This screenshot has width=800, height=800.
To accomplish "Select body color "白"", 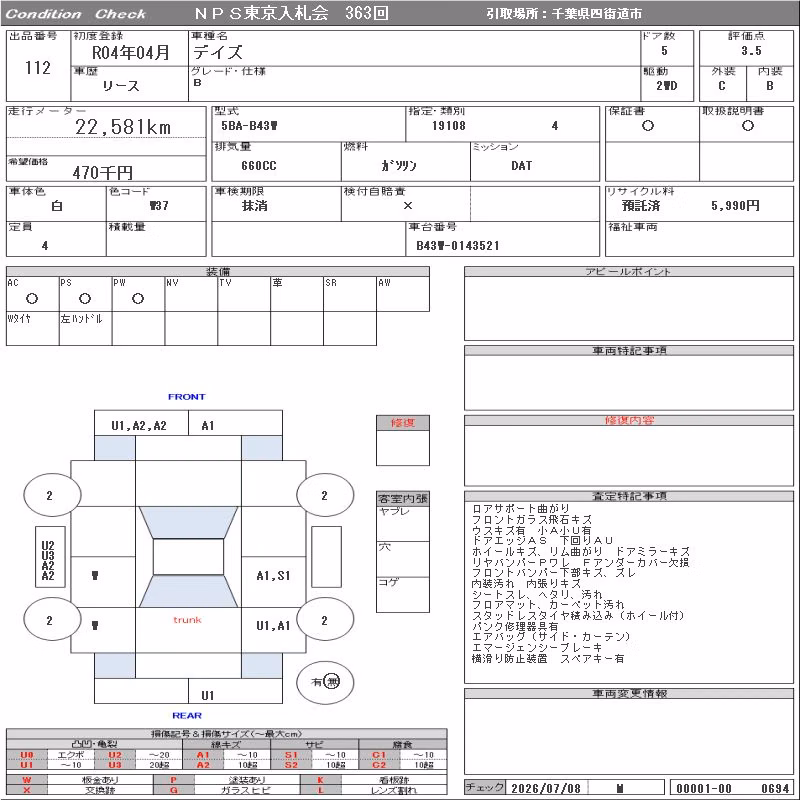I will (x=57, y=206).
